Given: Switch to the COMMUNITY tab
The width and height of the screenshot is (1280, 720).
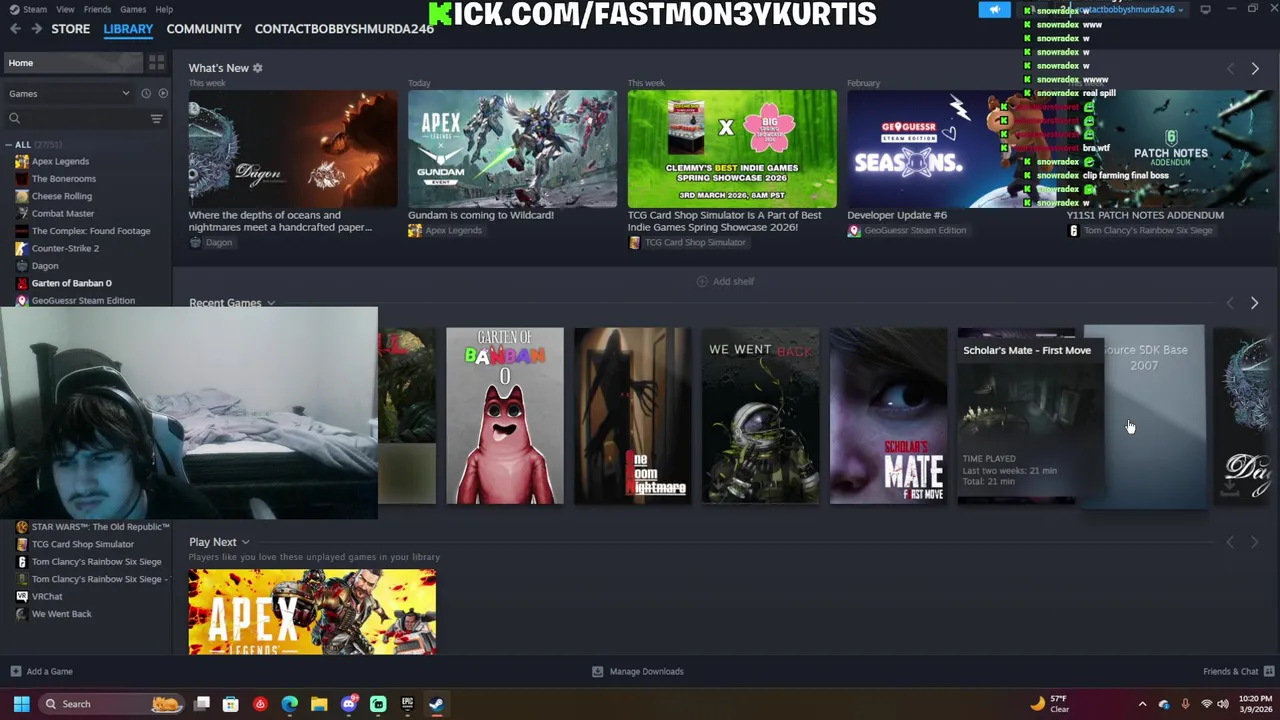Looking at the screenshot, I should [x=204, y=29].
